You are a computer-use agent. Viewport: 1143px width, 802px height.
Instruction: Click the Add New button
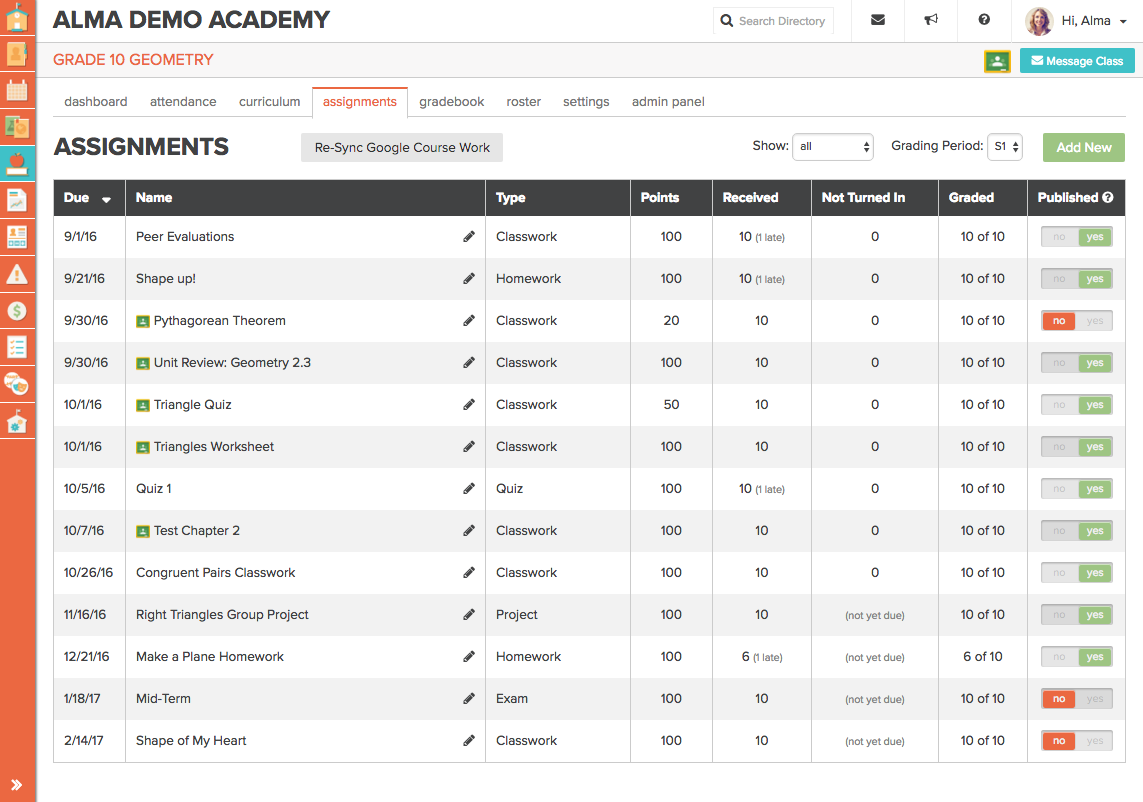click(1083, 147)
